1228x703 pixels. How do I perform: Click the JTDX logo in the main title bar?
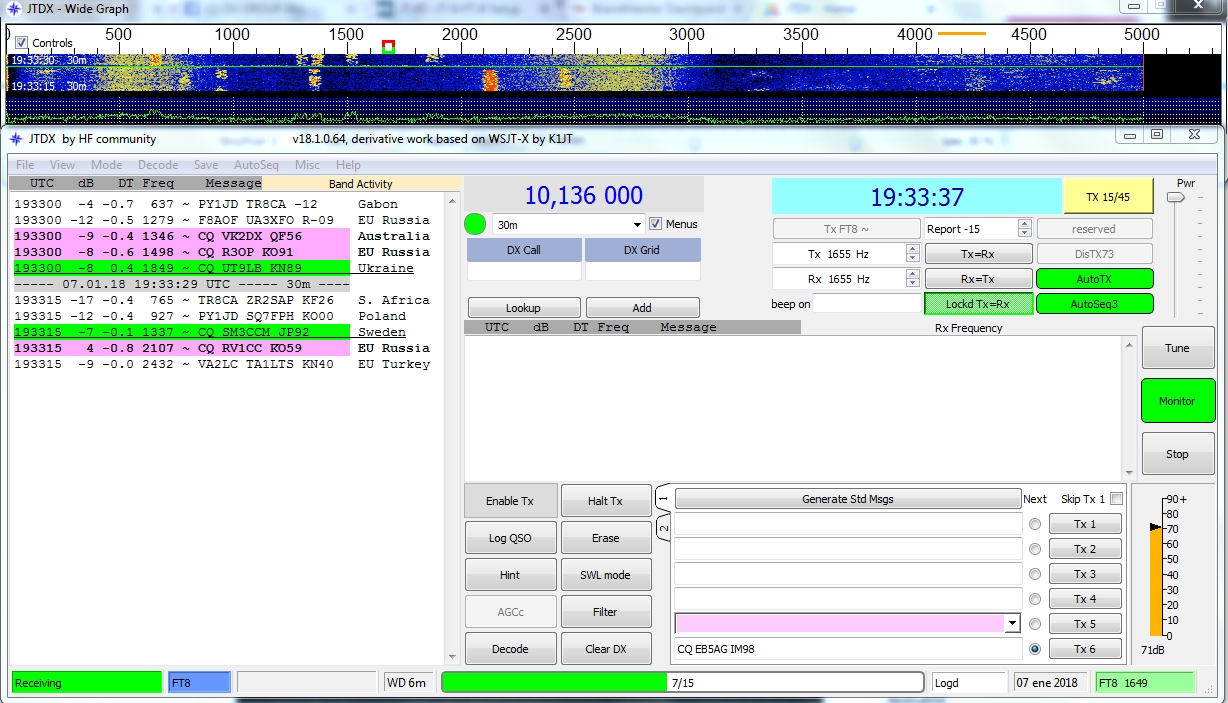pos(16,139)
